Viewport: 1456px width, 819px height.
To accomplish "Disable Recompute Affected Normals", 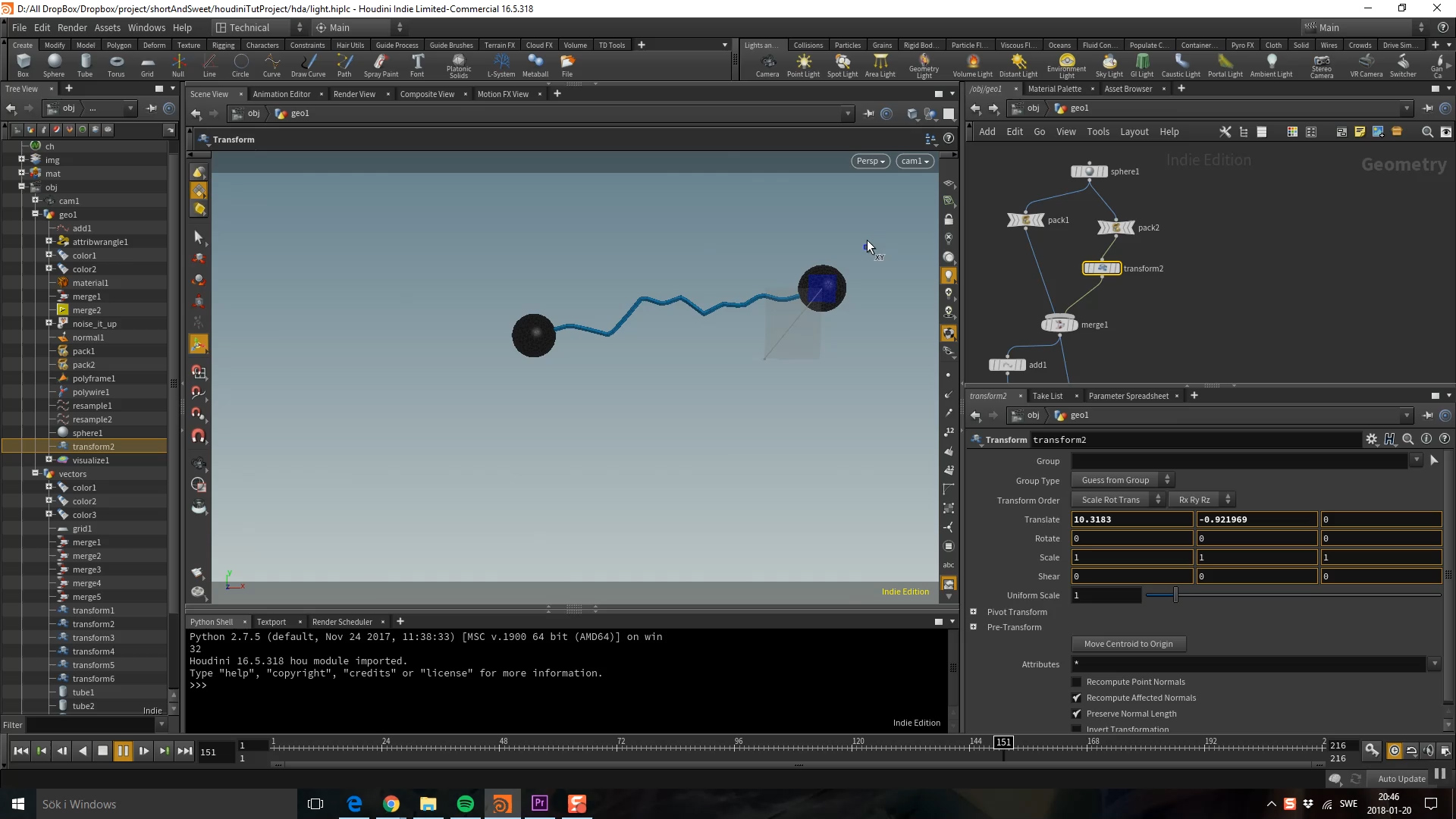I will [x=1076, y=698].
